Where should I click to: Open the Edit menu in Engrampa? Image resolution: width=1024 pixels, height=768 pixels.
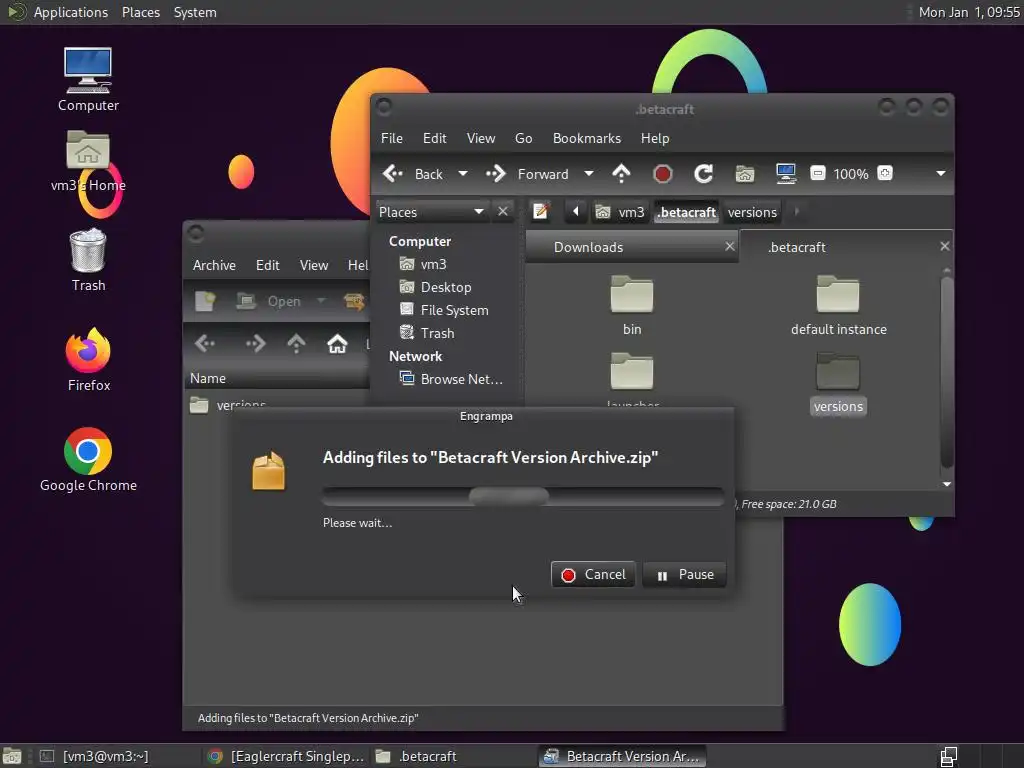267,265
